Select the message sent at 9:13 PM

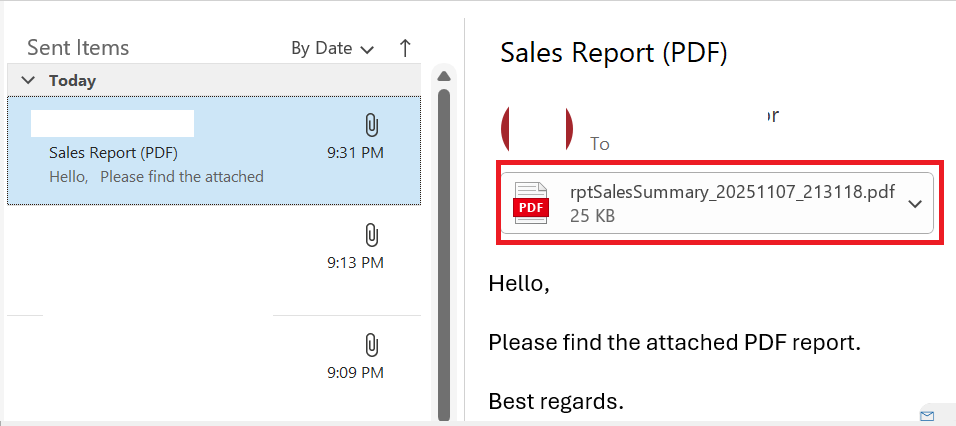[214, 260]
